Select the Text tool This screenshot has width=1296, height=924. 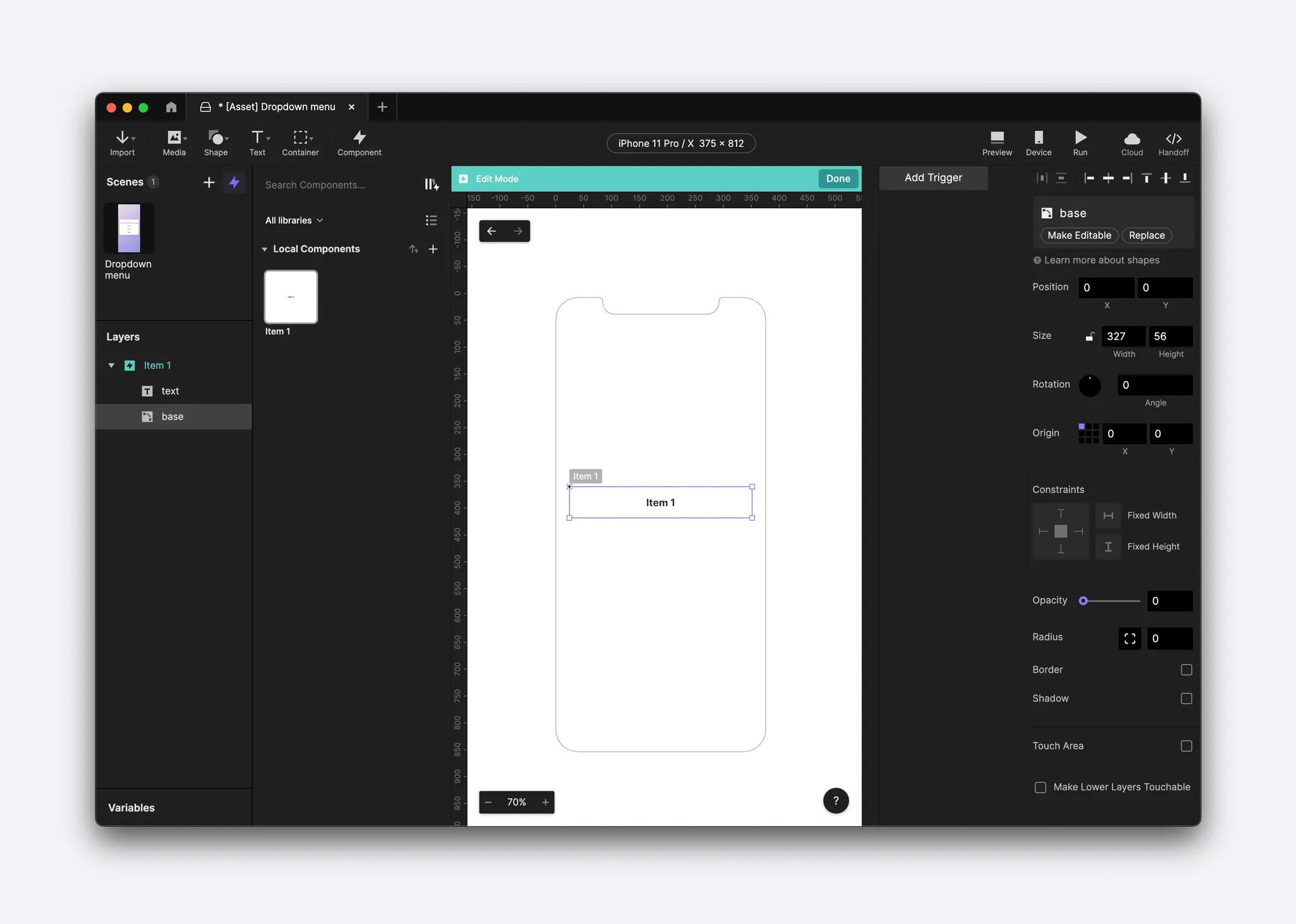(x=257, y=142)
